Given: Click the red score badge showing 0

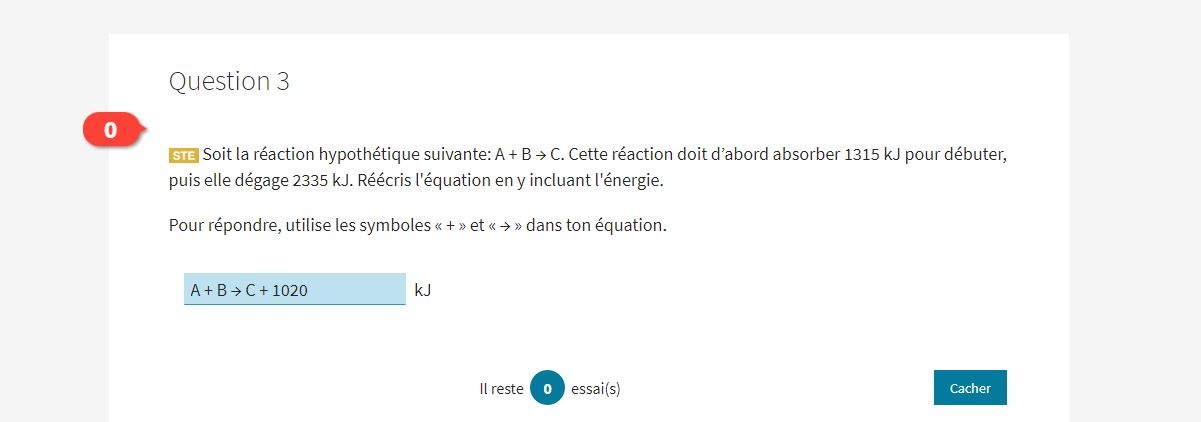Looking at the screenshot, I should (x=111, y=129).
